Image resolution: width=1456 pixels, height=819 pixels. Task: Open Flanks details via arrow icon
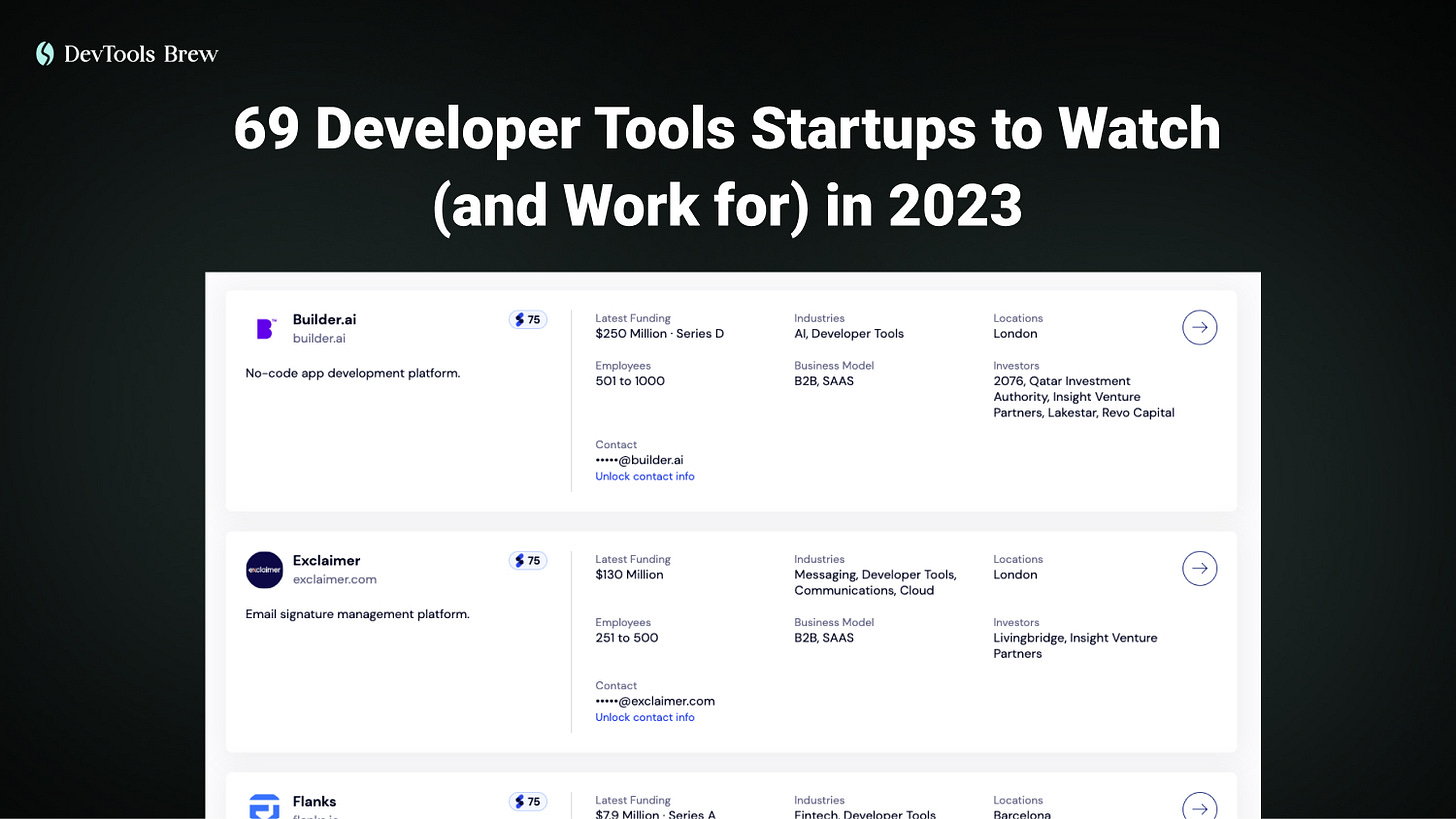(1200, 805)
